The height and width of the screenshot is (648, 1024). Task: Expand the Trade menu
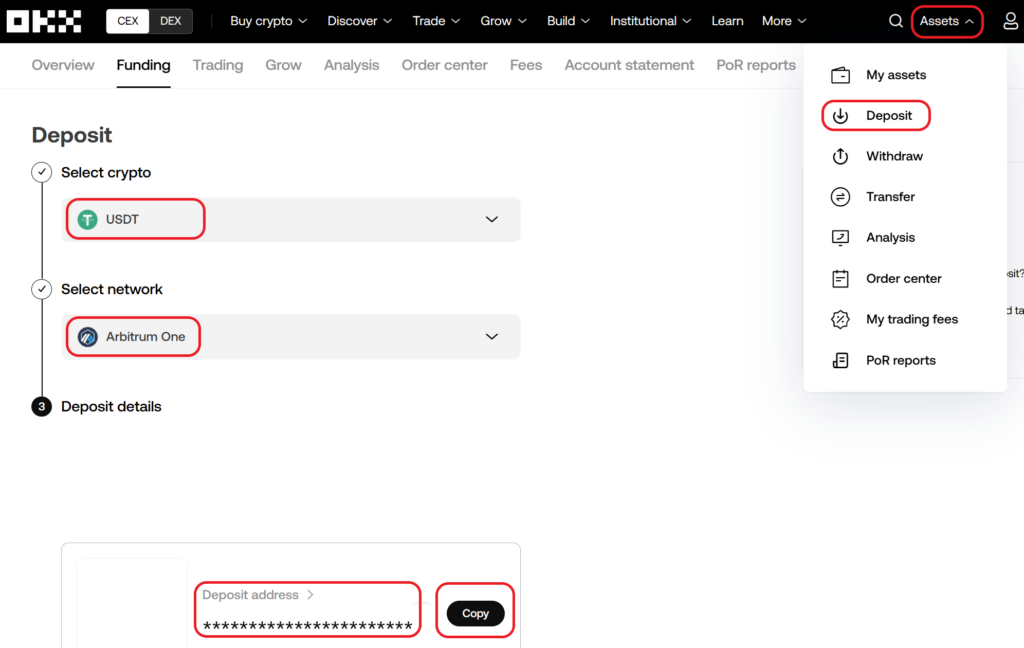click(436, 21)
